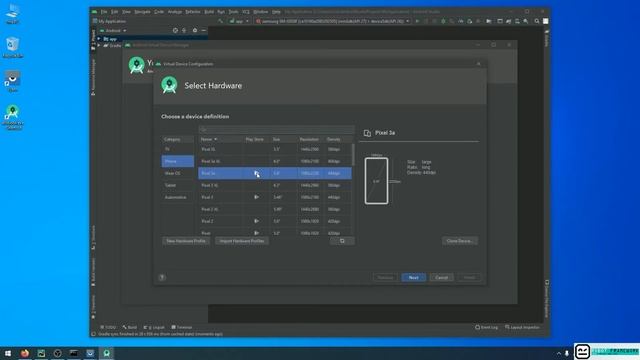Click New Hardware Profile button

coord(186,241)
